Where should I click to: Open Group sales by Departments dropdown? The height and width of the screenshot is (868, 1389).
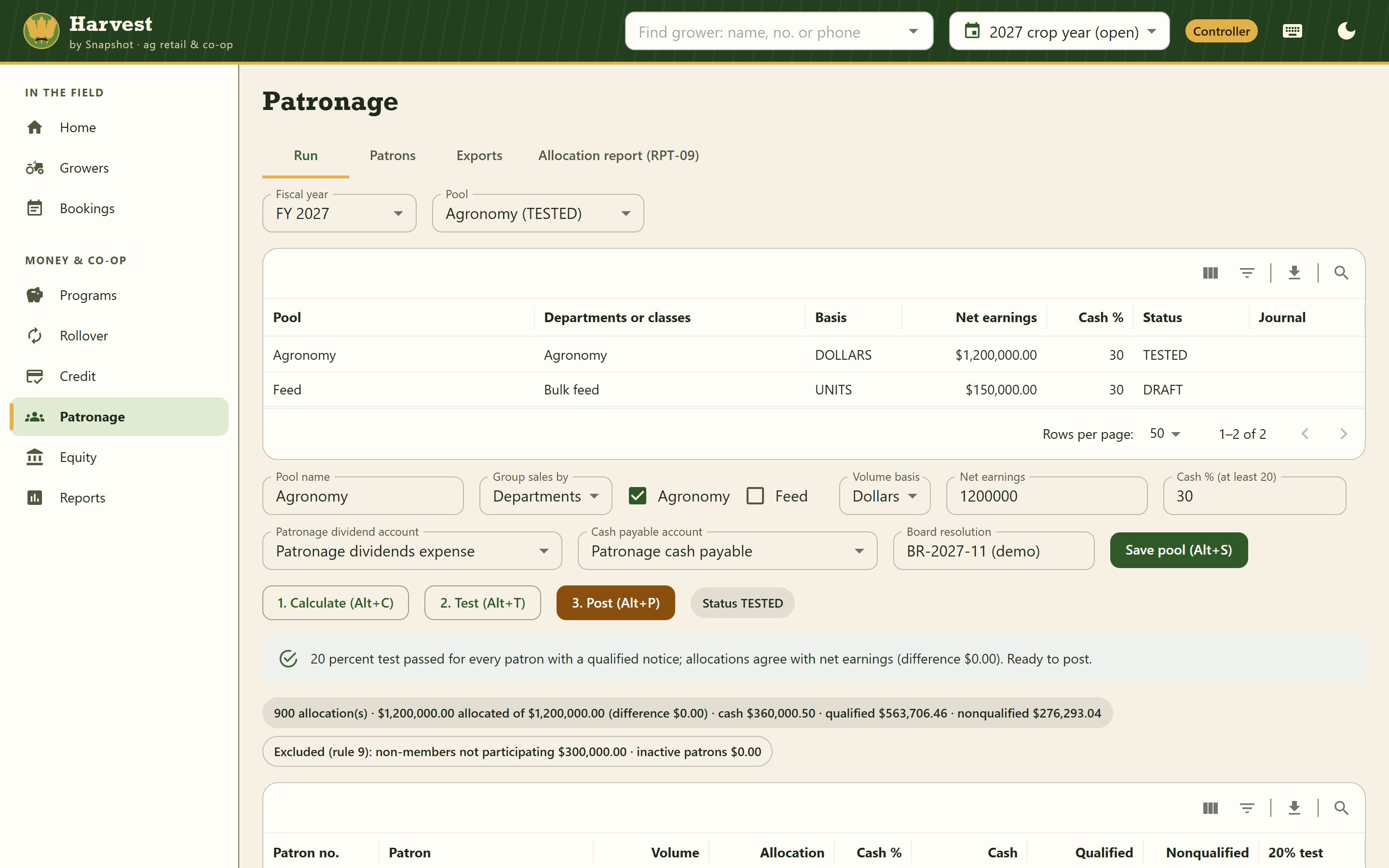545,496
